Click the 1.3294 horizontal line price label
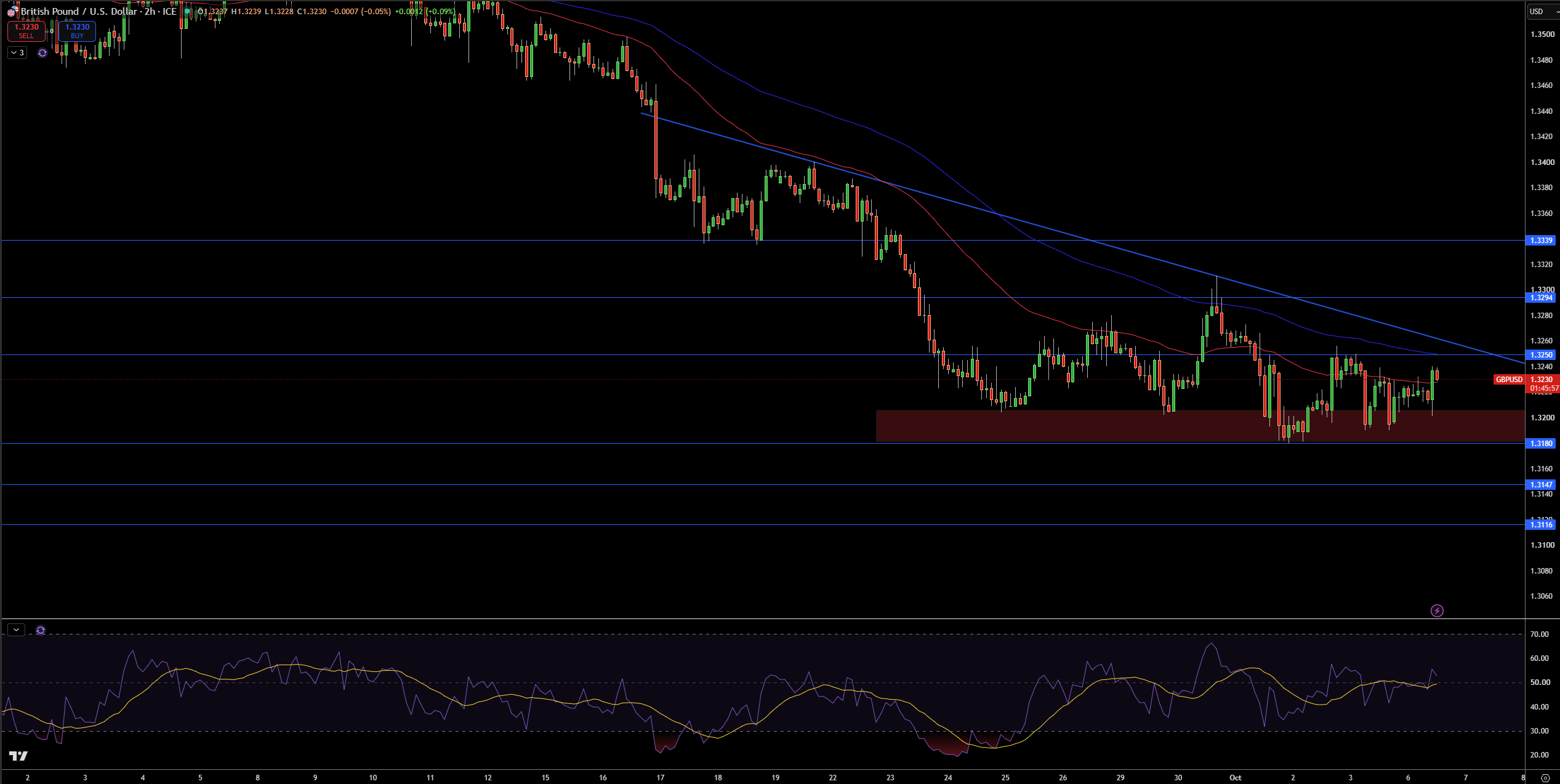 tap(1542, 298)
